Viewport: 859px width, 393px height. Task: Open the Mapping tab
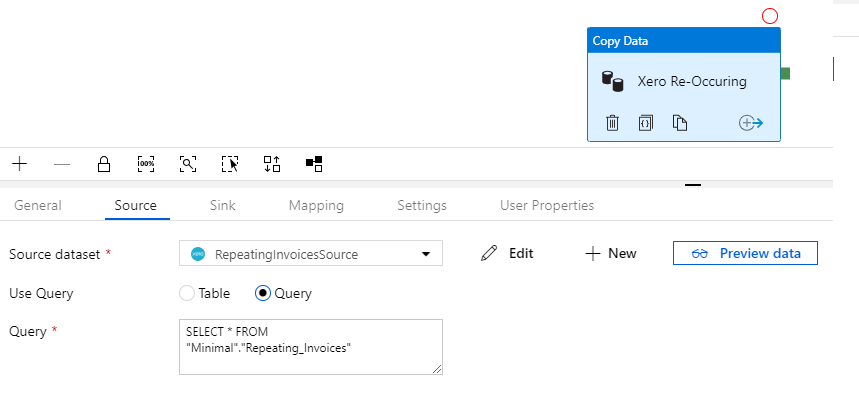[316, 206]
